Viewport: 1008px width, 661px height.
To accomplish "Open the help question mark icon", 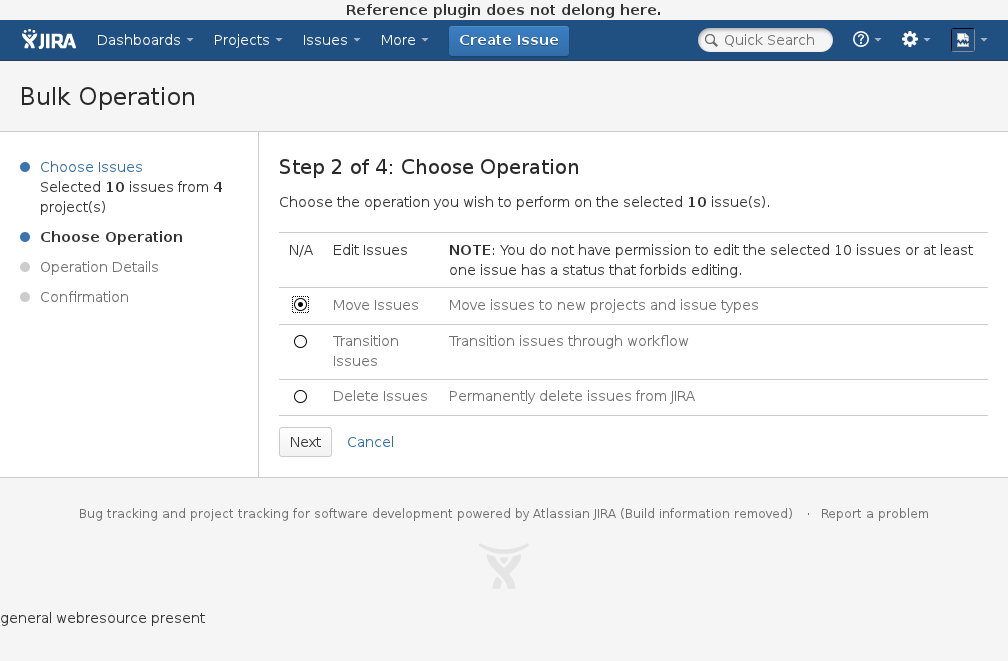I will click(x=861, y=40).
